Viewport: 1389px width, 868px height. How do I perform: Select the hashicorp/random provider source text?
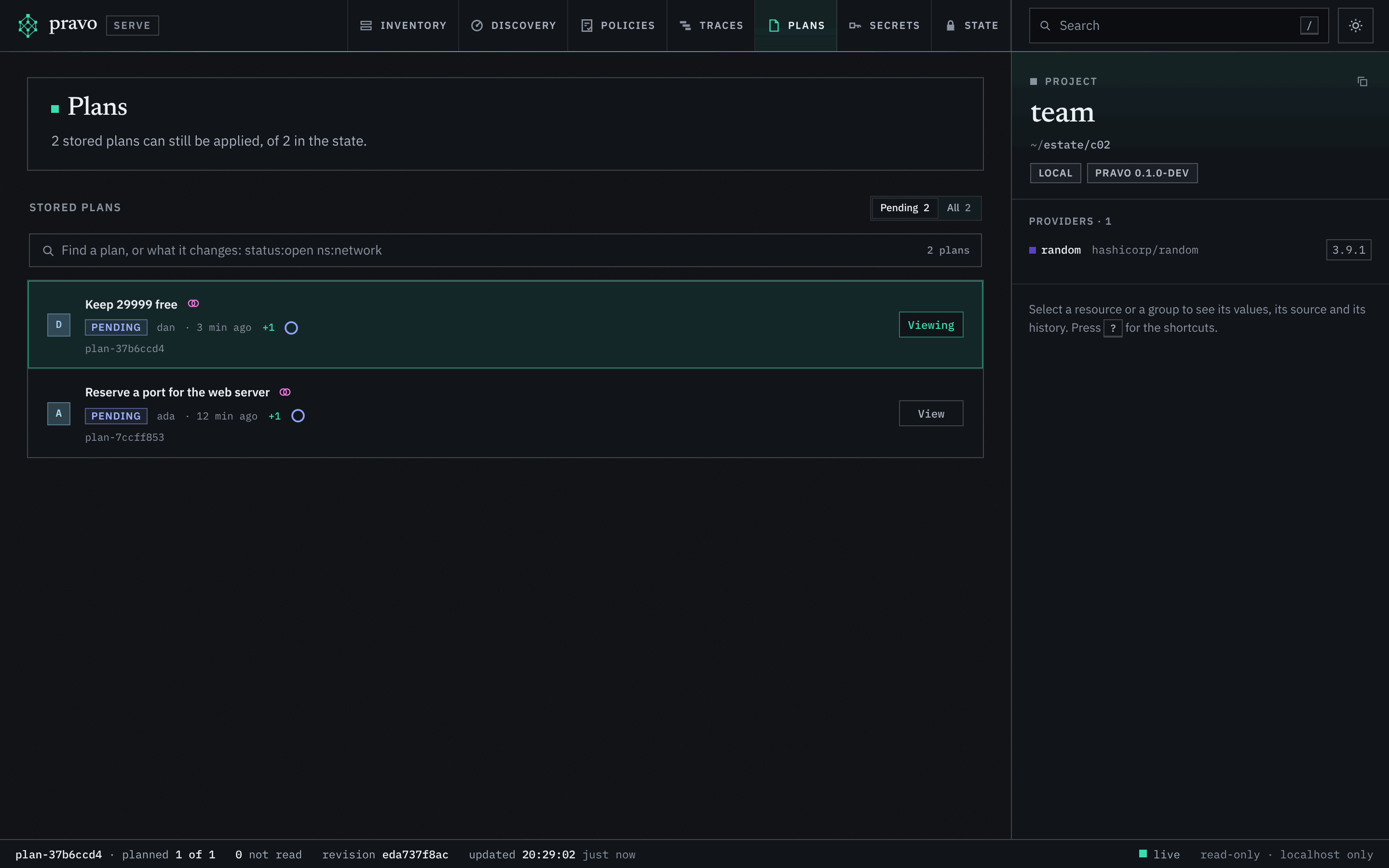pyautogui.click(x=1145, y=250)
